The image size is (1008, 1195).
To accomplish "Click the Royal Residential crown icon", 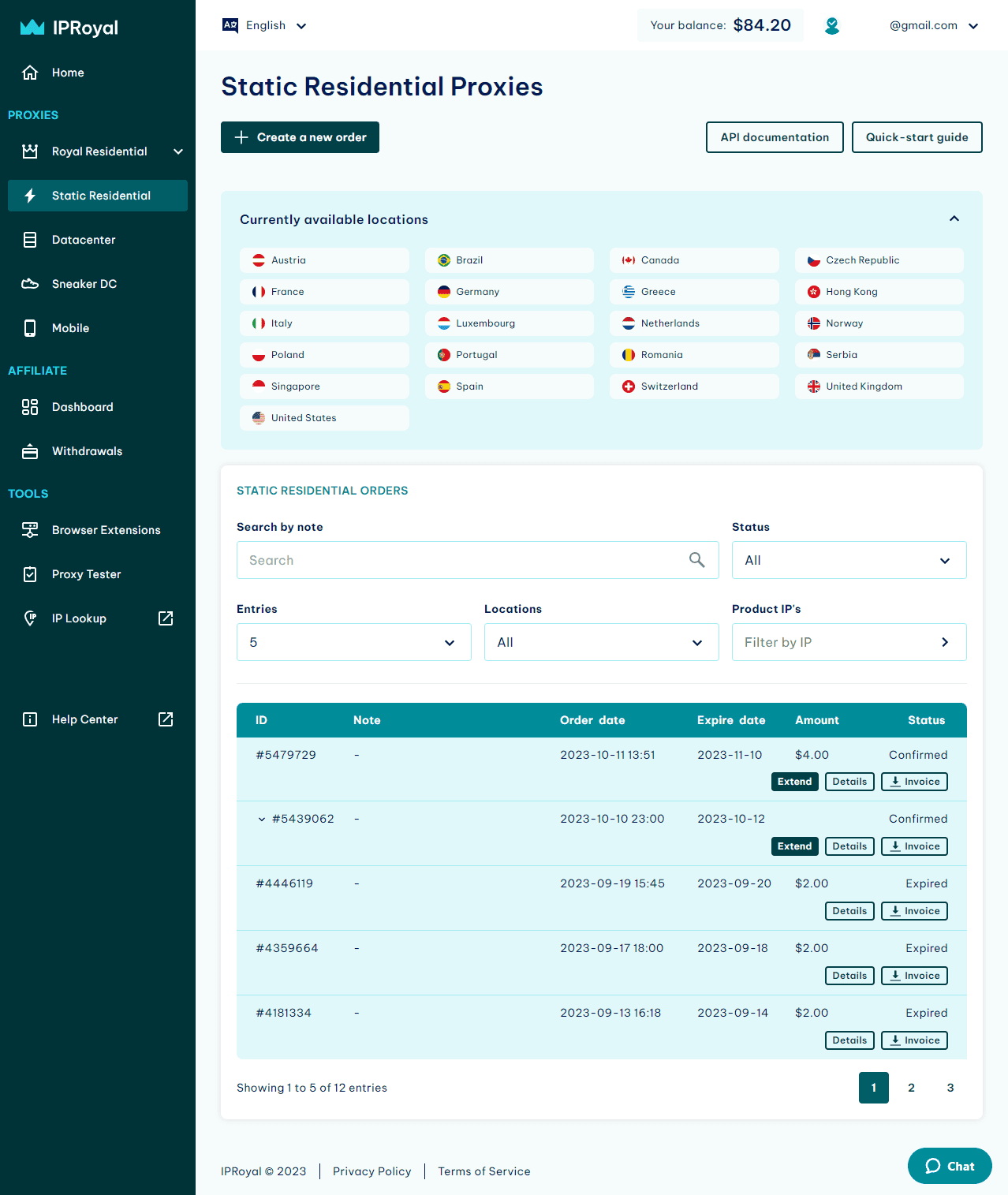I will pos(30,151).
